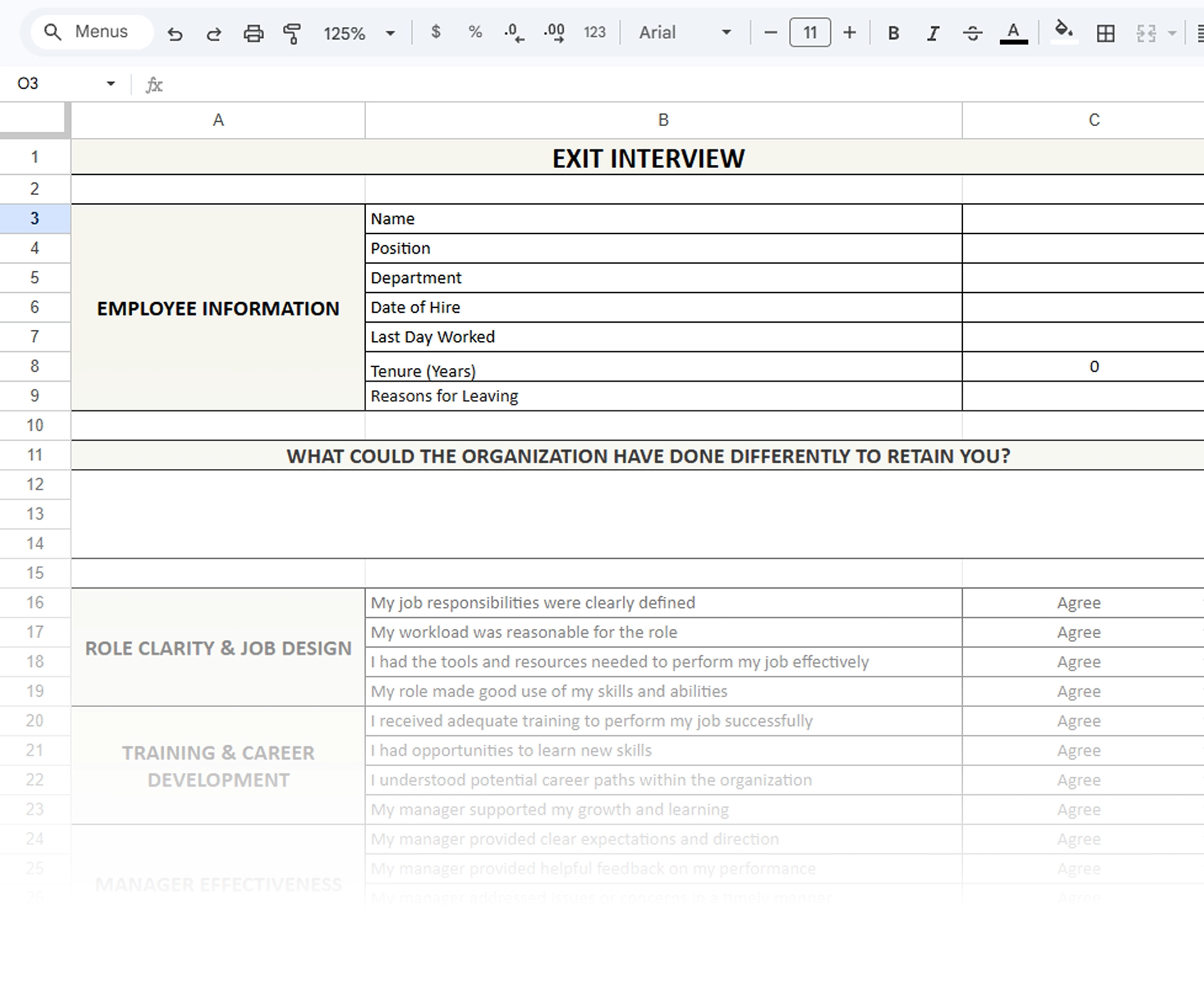1204x1003 pixels.
Task: Open the text color picker
Action: tap(1013, 33)
